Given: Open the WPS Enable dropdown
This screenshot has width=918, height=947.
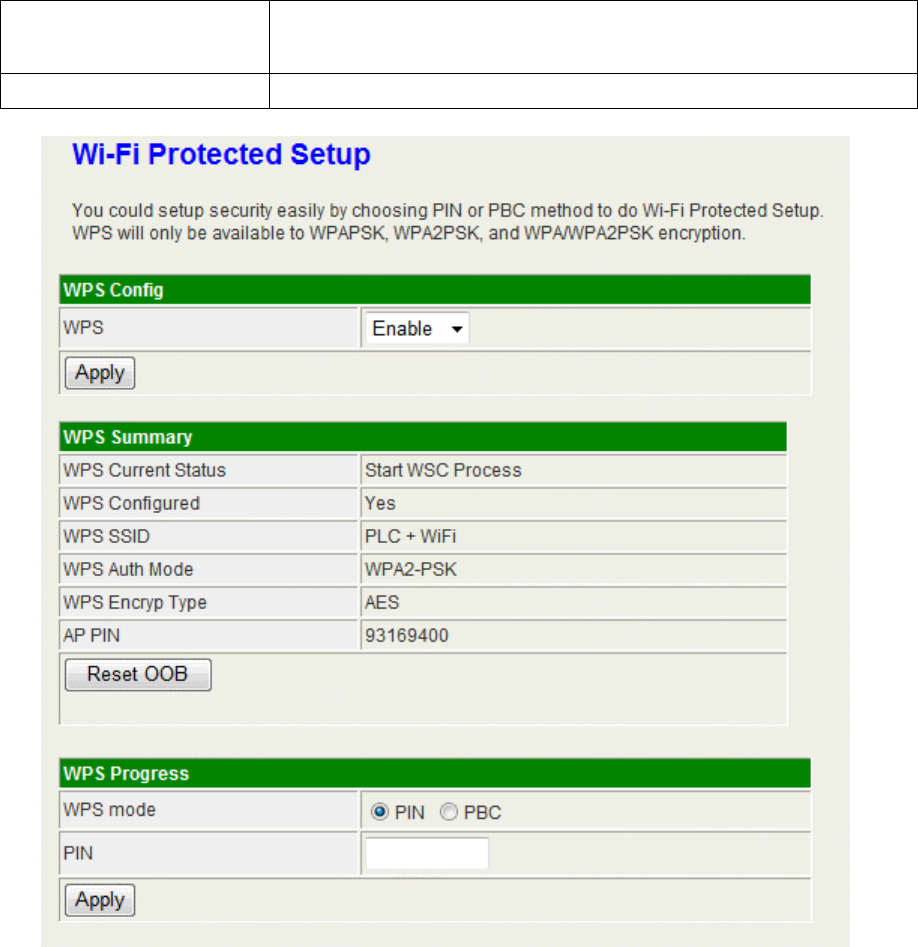Looking at the screenshot, I should click(417, 329).
